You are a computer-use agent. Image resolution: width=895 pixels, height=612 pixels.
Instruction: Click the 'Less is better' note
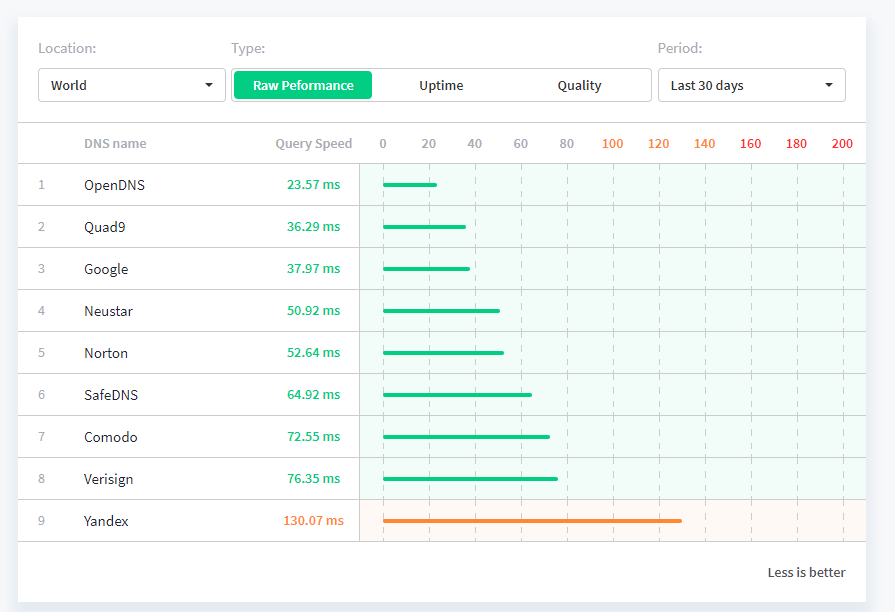[807, 572]
